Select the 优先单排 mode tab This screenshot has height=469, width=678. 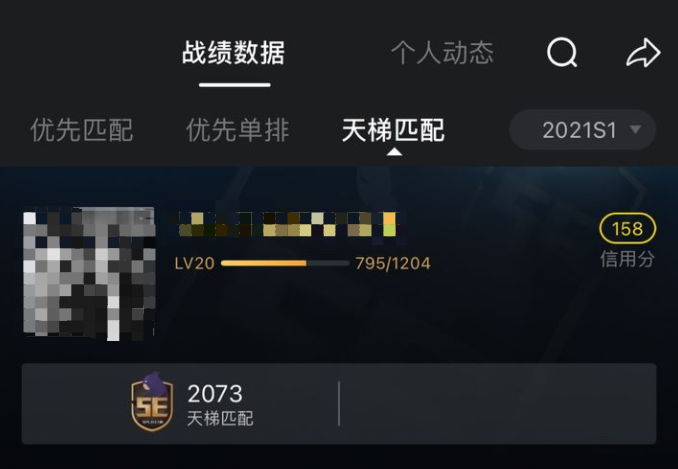(237, 130)
